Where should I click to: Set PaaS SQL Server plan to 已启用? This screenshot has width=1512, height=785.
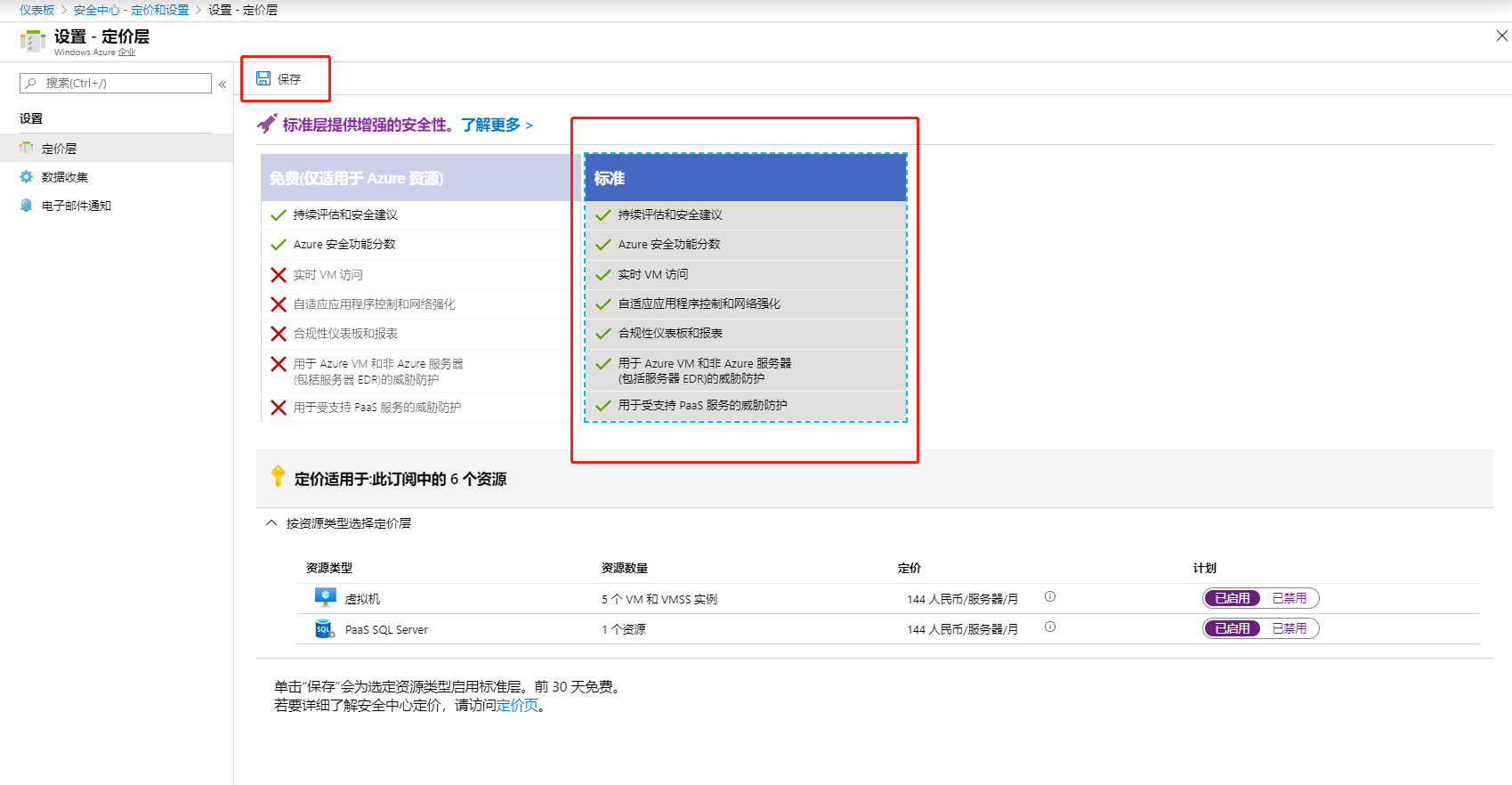tap(1233, 628)
